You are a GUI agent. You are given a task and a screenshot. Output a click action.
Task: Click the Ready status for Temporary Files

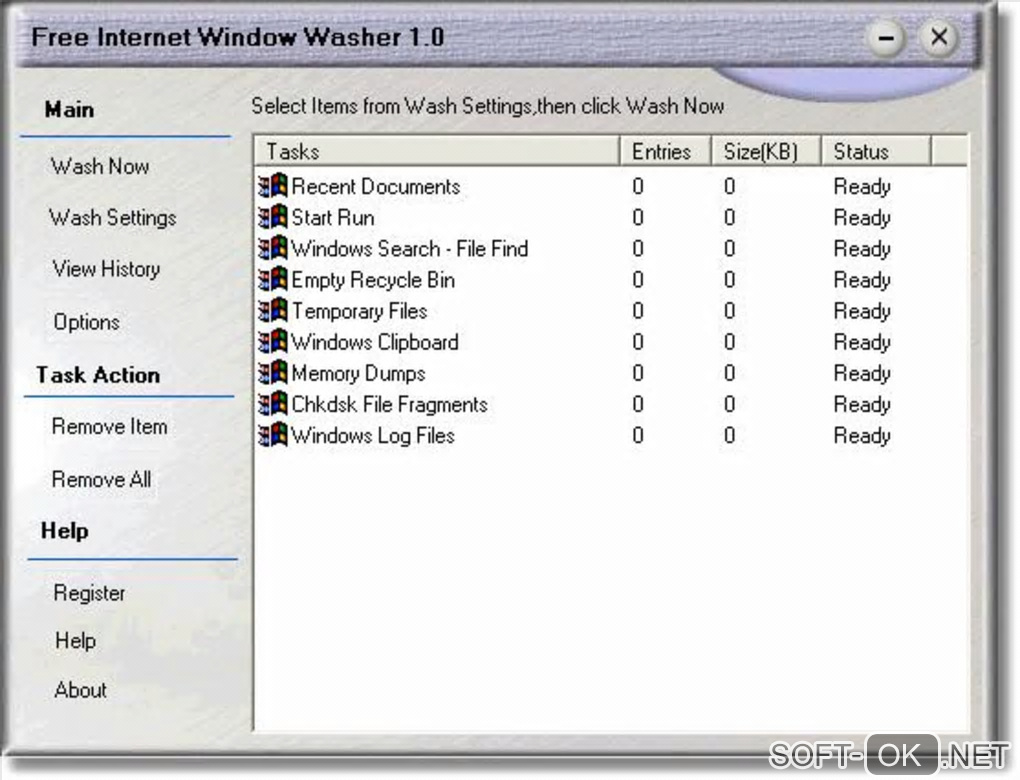862,312
